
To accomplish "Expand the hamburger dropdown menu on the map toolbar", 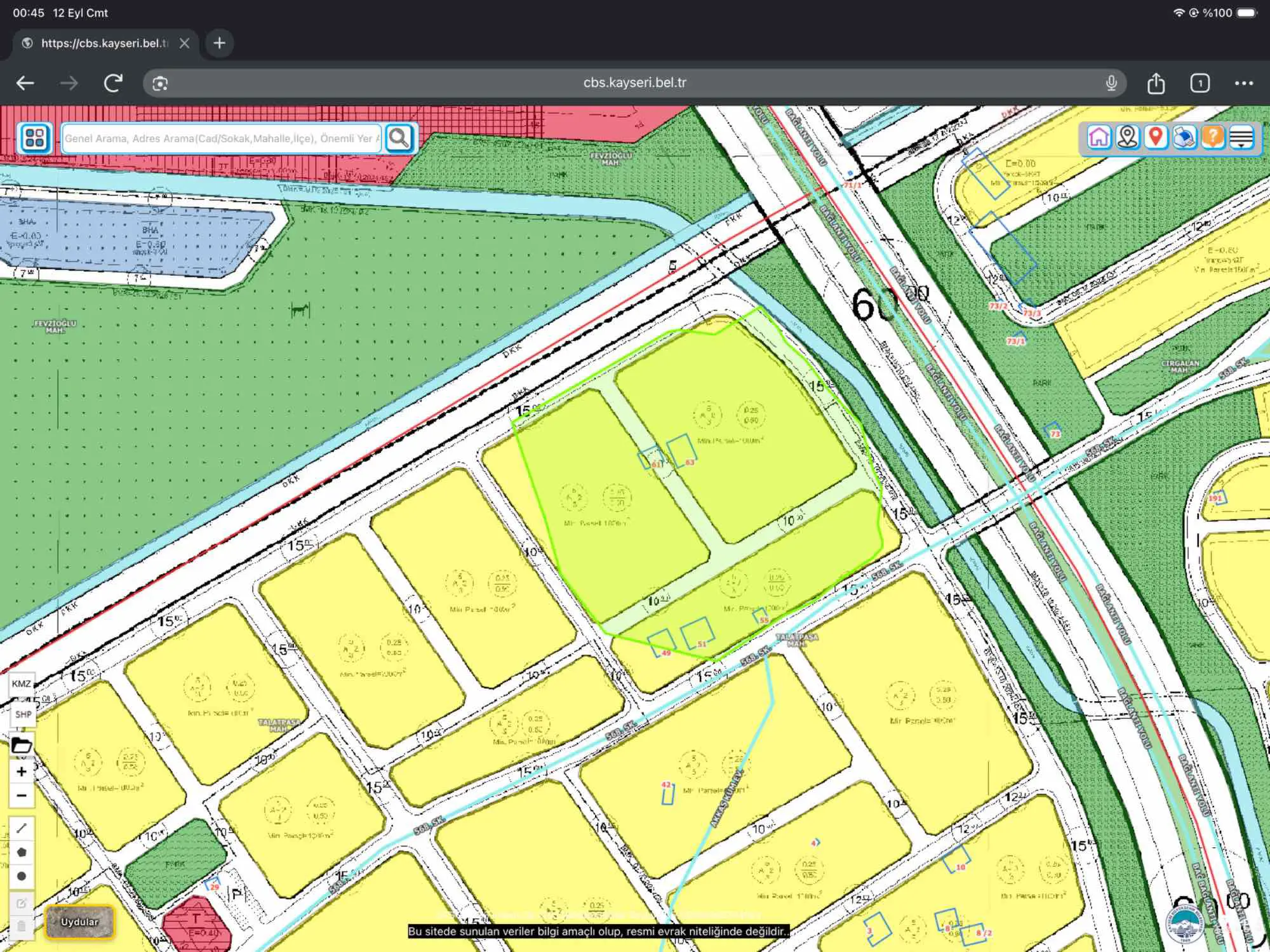I will pos(1241,137).
